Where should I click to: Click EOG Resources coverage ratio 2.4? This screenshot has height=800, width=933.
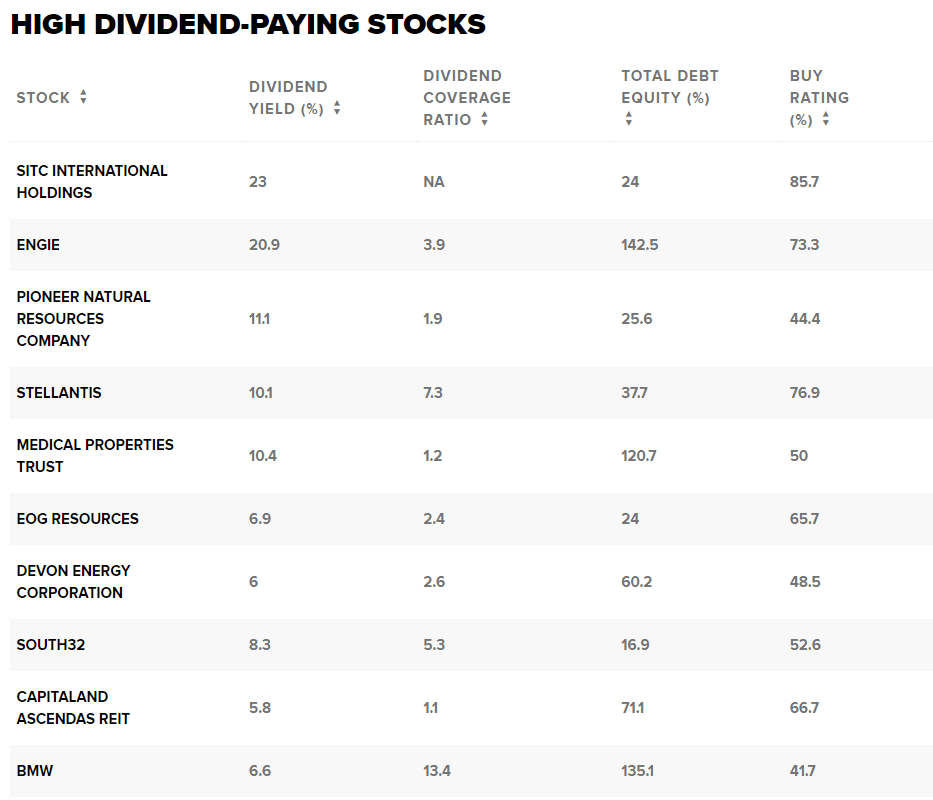(434, 518)
